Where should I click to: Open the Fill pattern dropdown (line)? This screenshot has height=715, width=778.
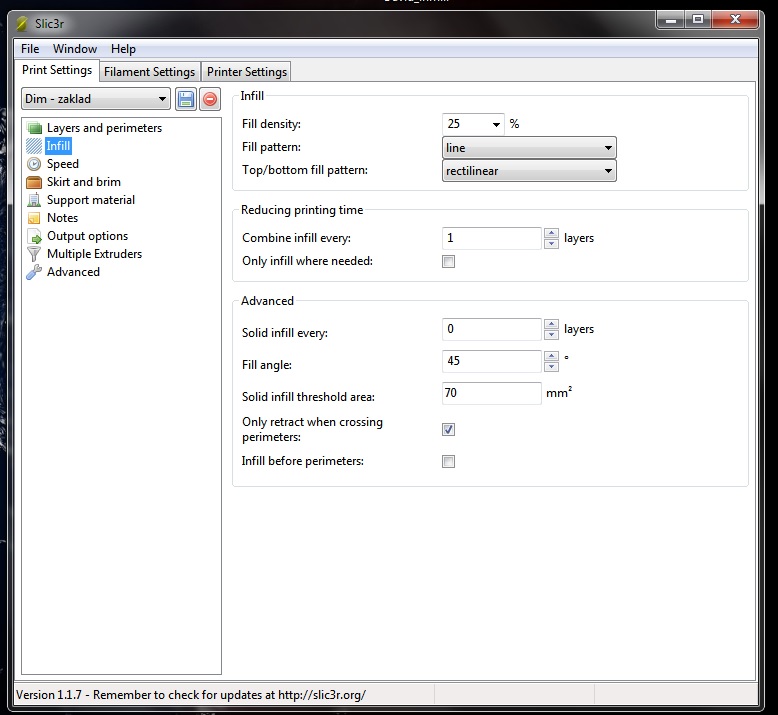coord(529,148)
